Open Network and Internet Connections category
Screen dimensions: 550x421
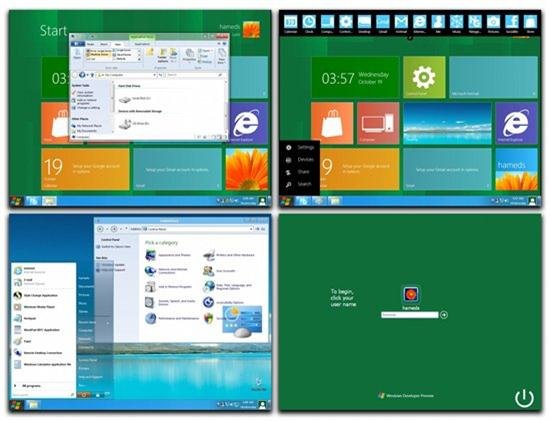[167, 271]
